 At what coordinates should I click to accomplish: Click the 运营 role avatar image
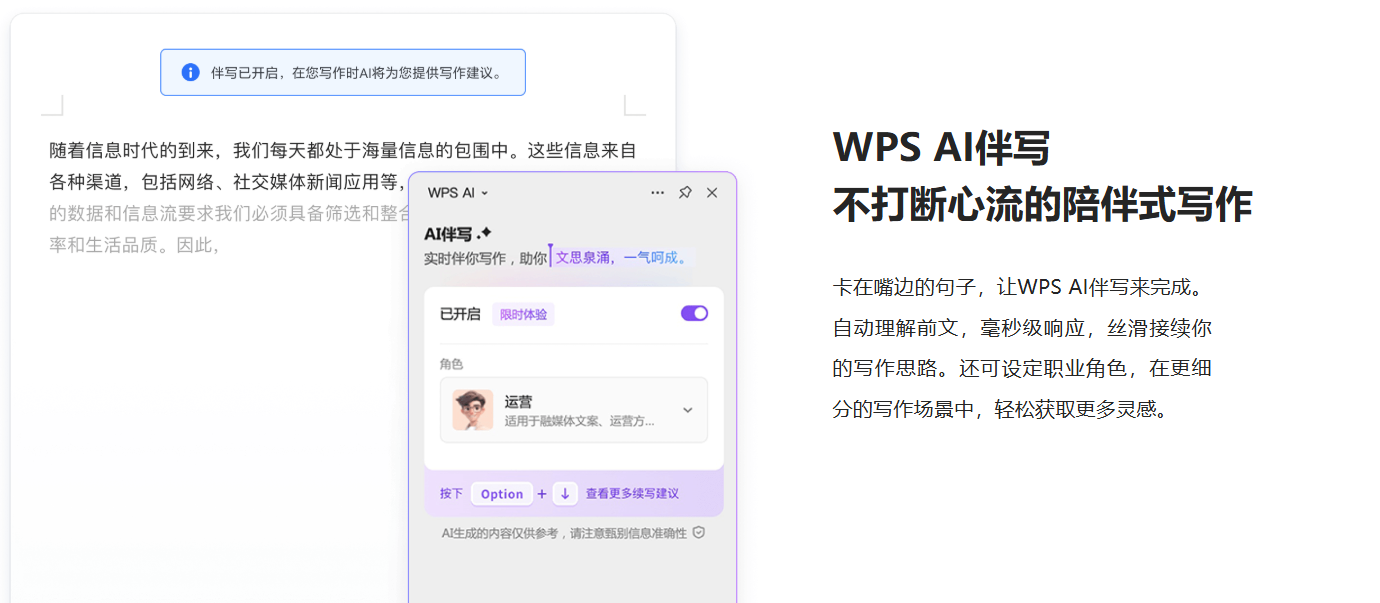472,410
